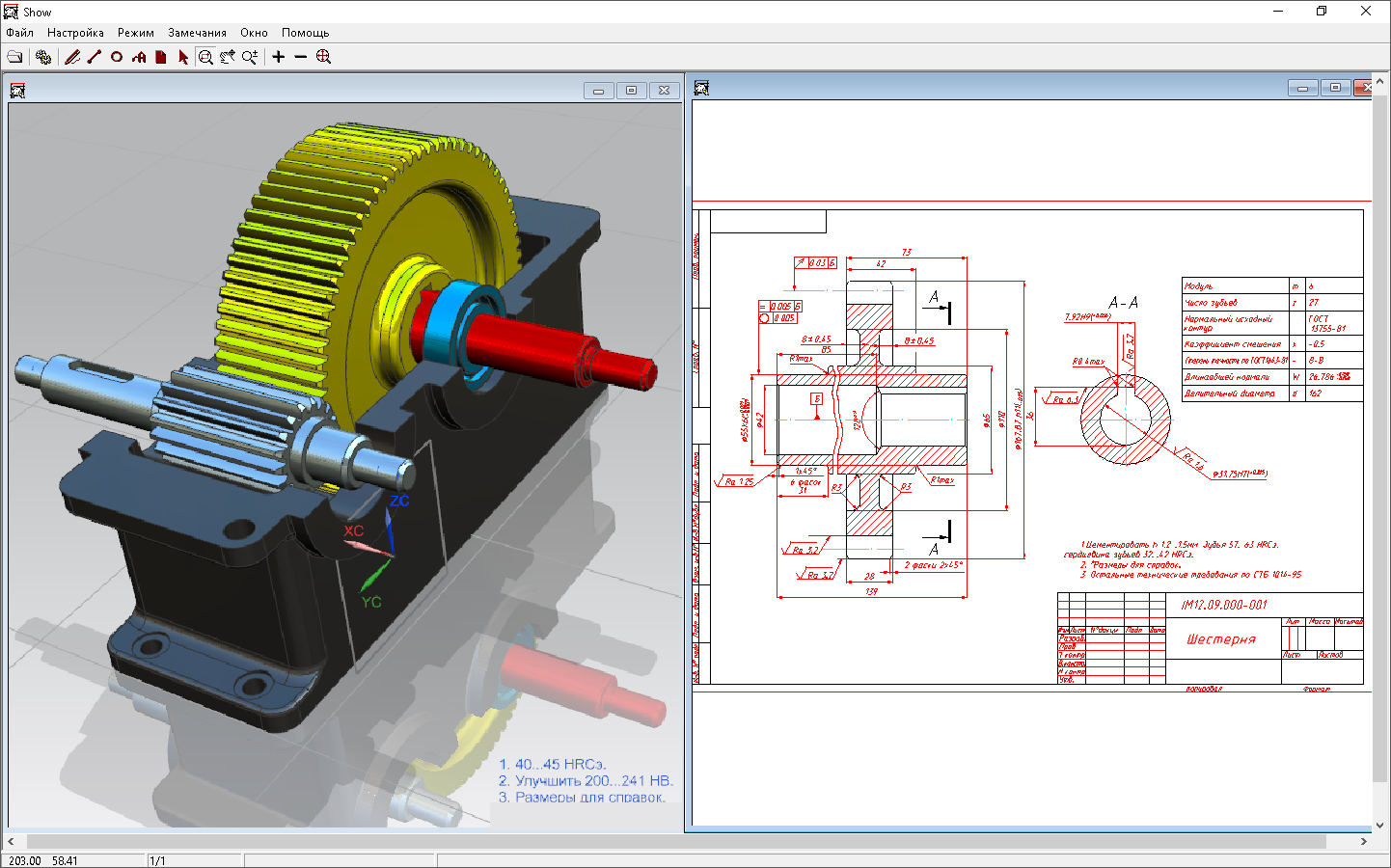Toggle the zoom window tool

point(205,57)
